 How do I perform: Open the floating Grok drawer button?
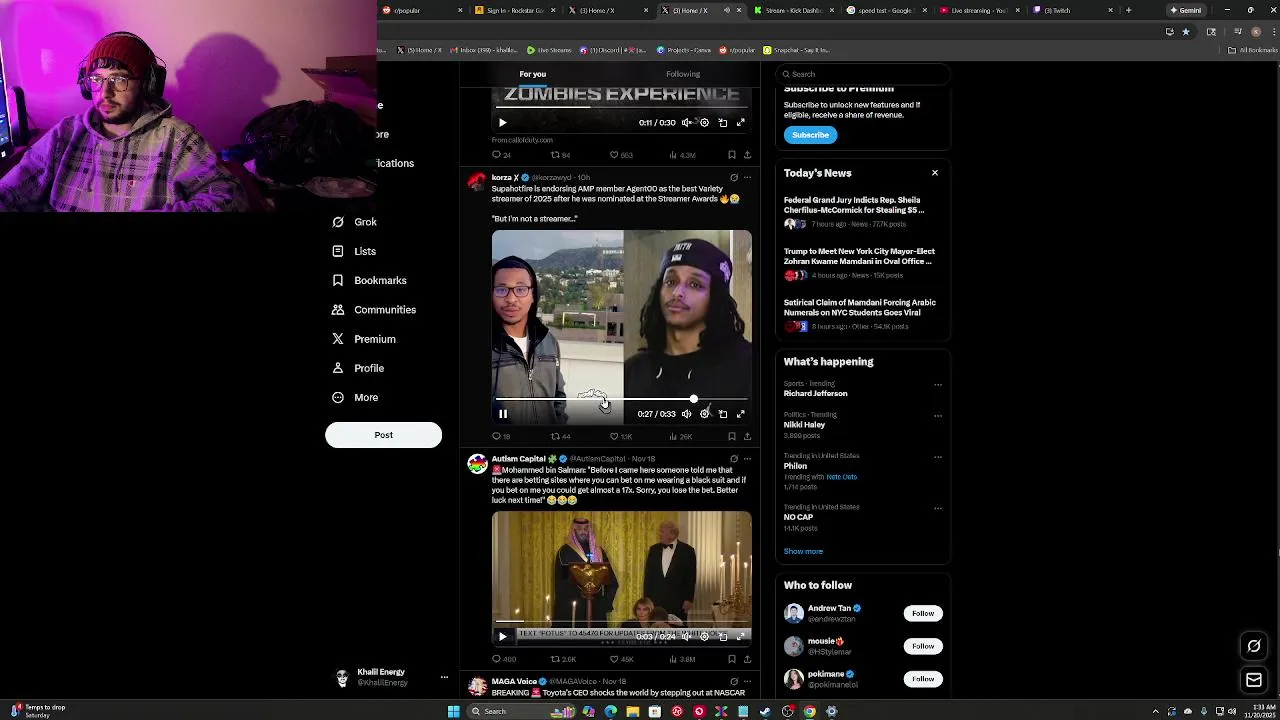coord(1254,646)
